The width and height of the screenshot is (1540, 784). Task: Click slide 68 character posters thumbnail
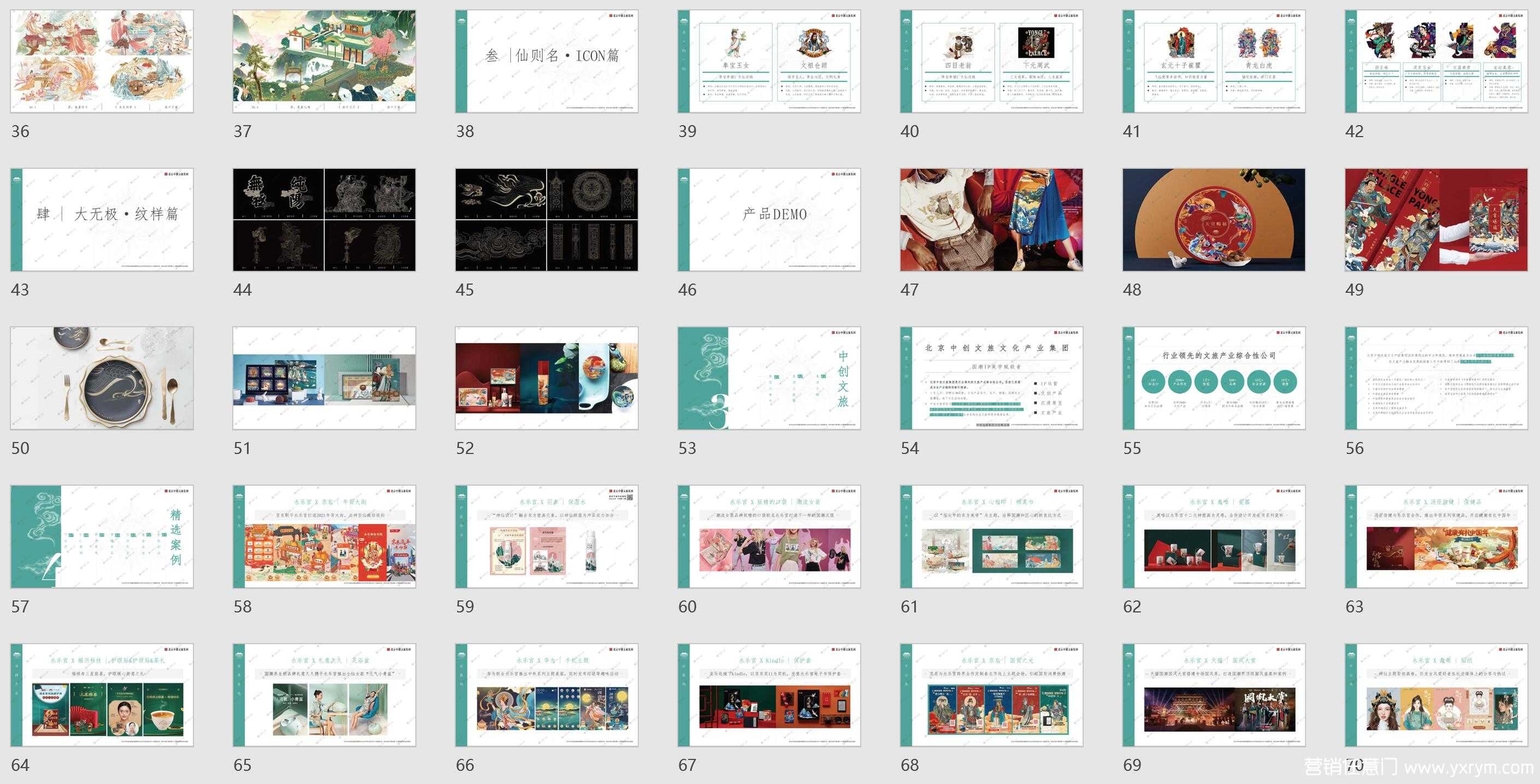(x=992, y=695)
